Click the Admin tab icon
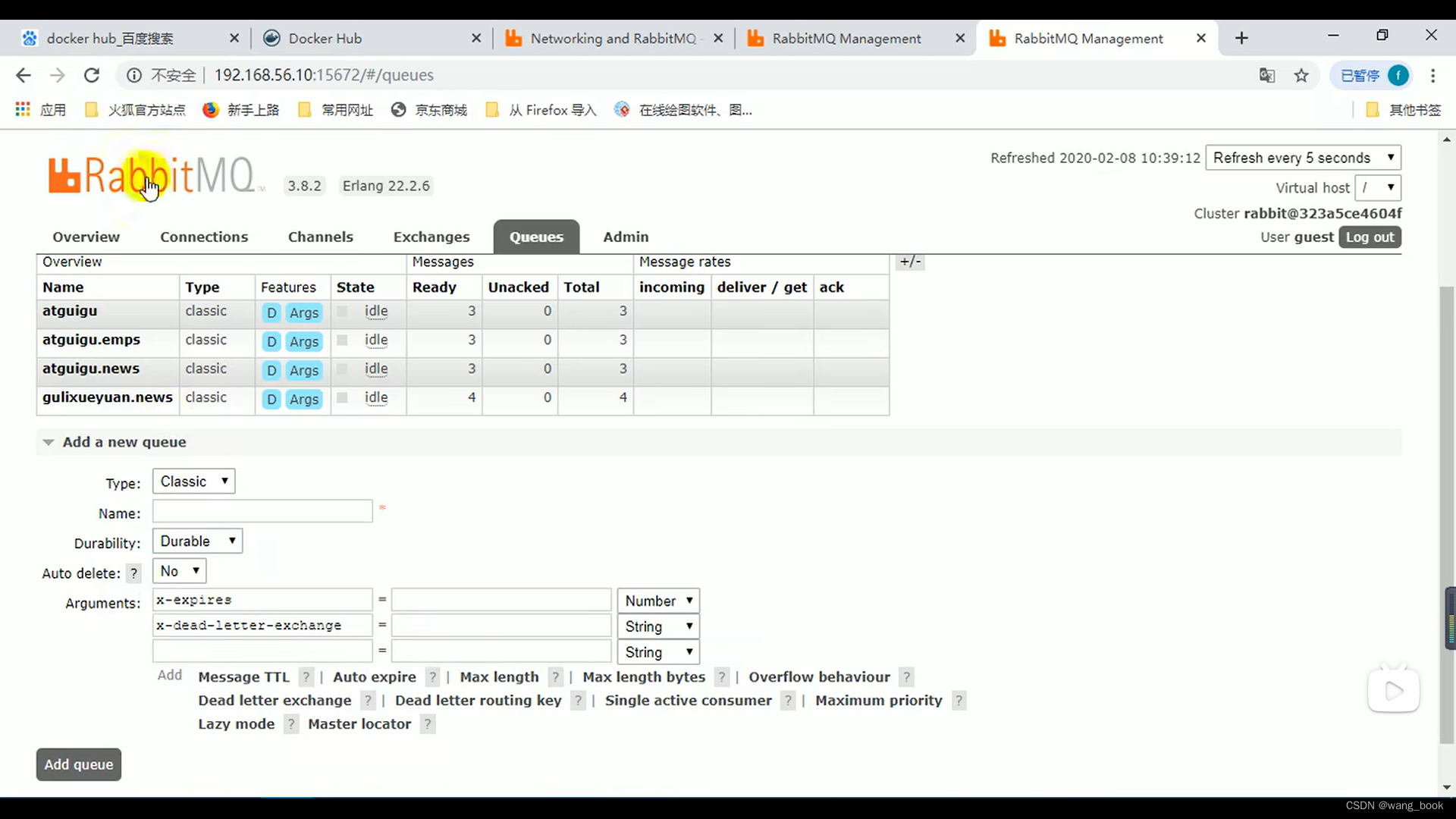Screen dimensions: 1456x819 [625, 236]
